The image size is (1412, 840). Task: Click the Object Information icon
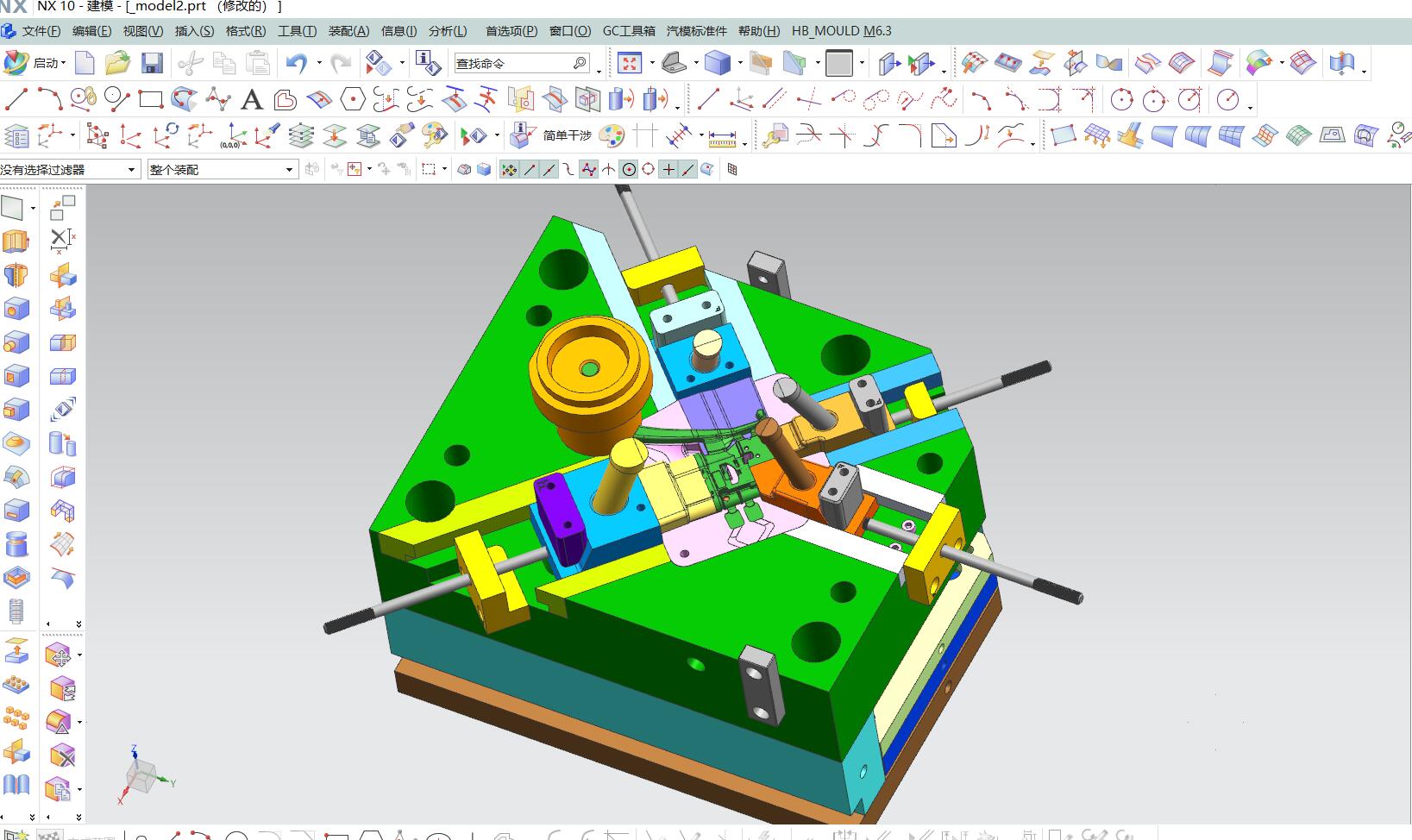point(427,62)
